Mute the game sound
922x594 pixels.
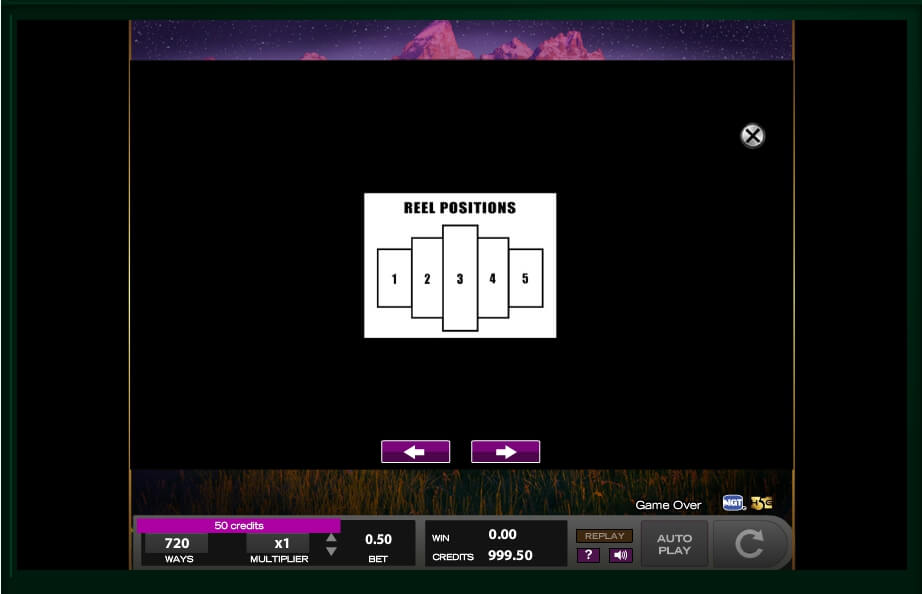point(620,555)
